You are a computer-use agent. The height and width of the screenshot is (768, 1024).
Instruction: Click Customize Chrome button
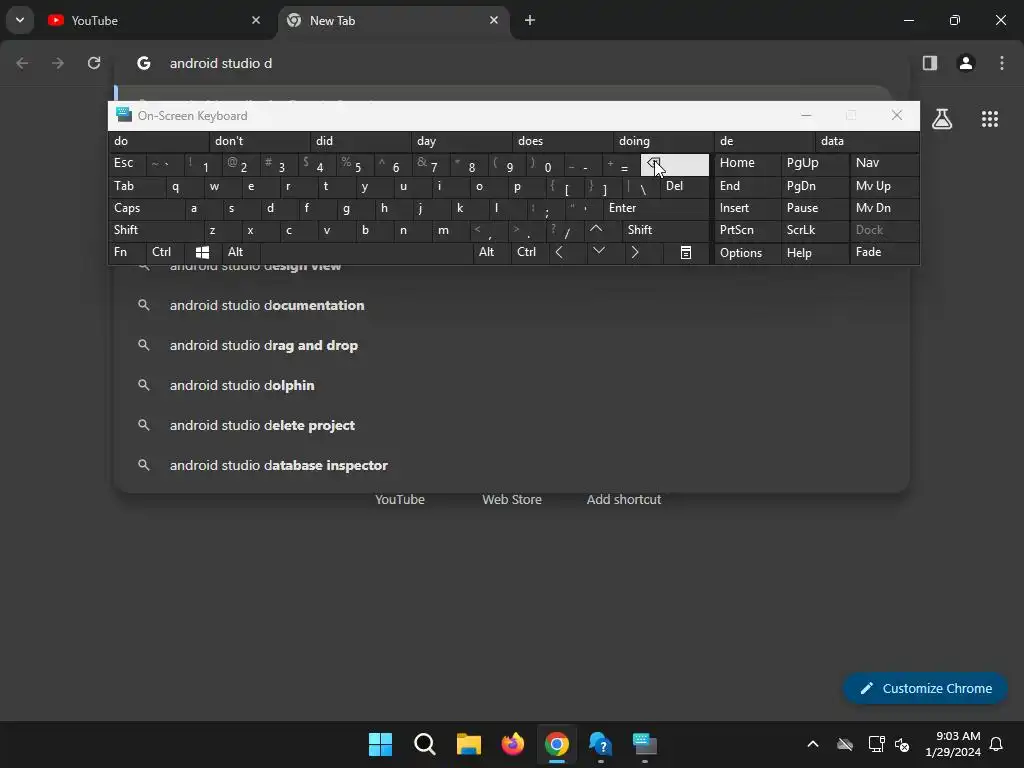[925, 688]
